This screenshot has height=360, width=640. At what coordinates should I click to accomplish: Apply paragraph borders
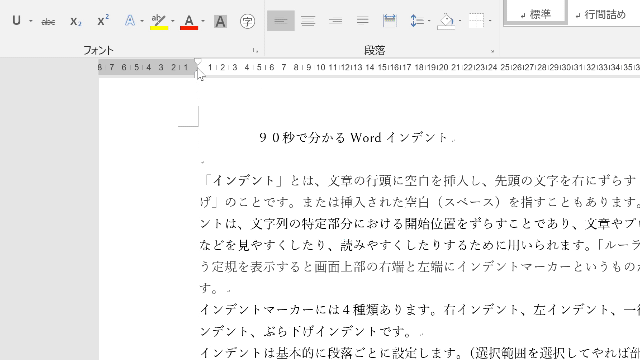476,20
